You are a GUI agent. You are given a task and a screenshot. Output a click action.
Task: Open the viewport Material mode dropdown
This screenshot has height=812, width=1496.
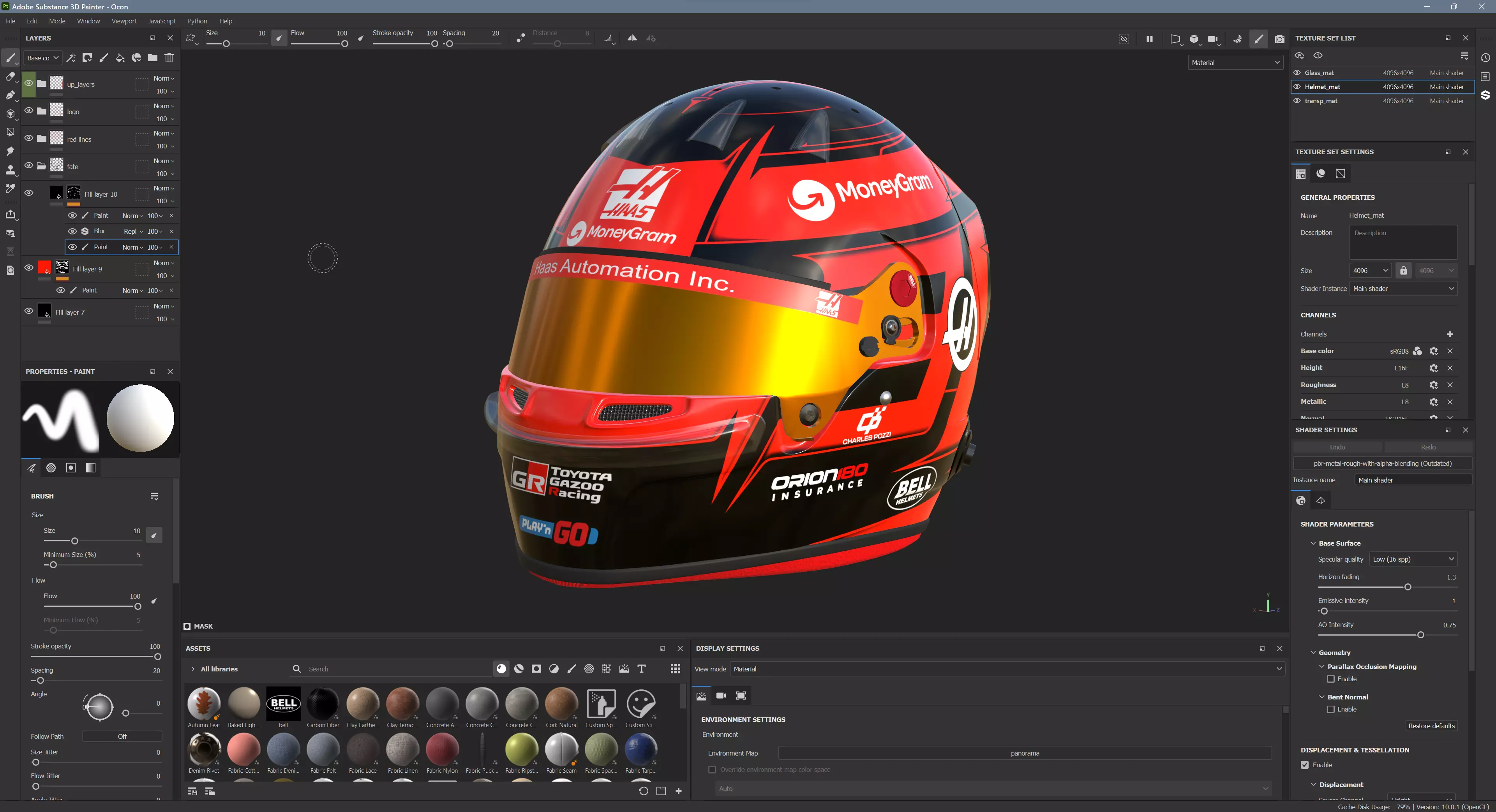coord(1235,63)
